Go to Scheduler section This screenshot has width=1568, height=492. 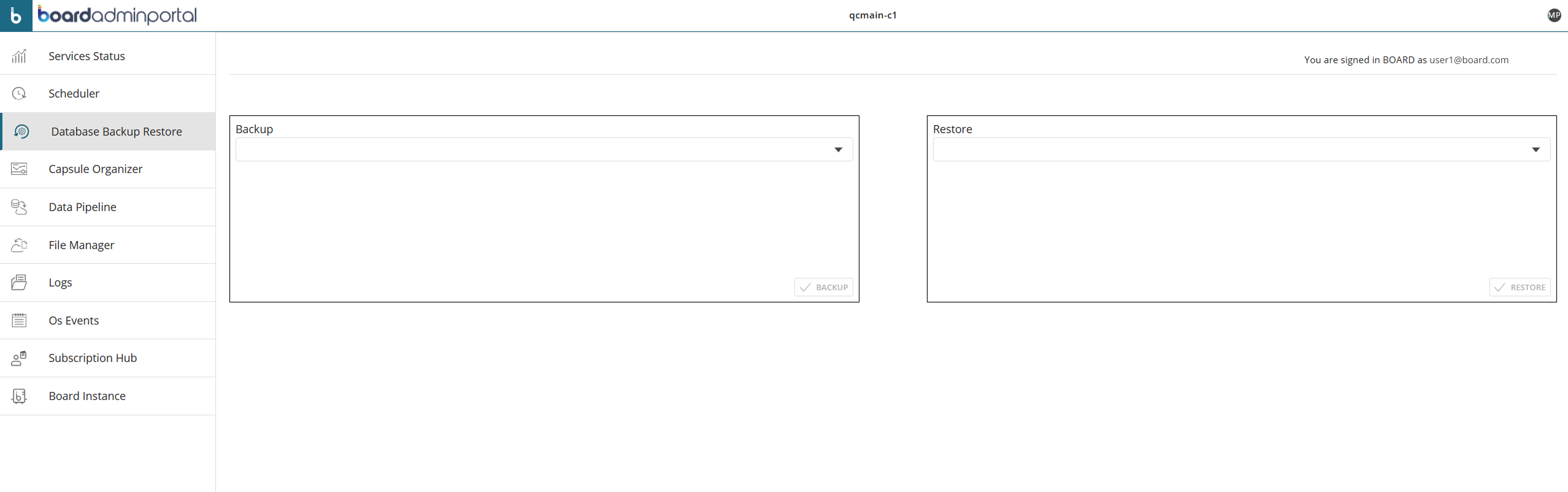(x=108, y=93)
